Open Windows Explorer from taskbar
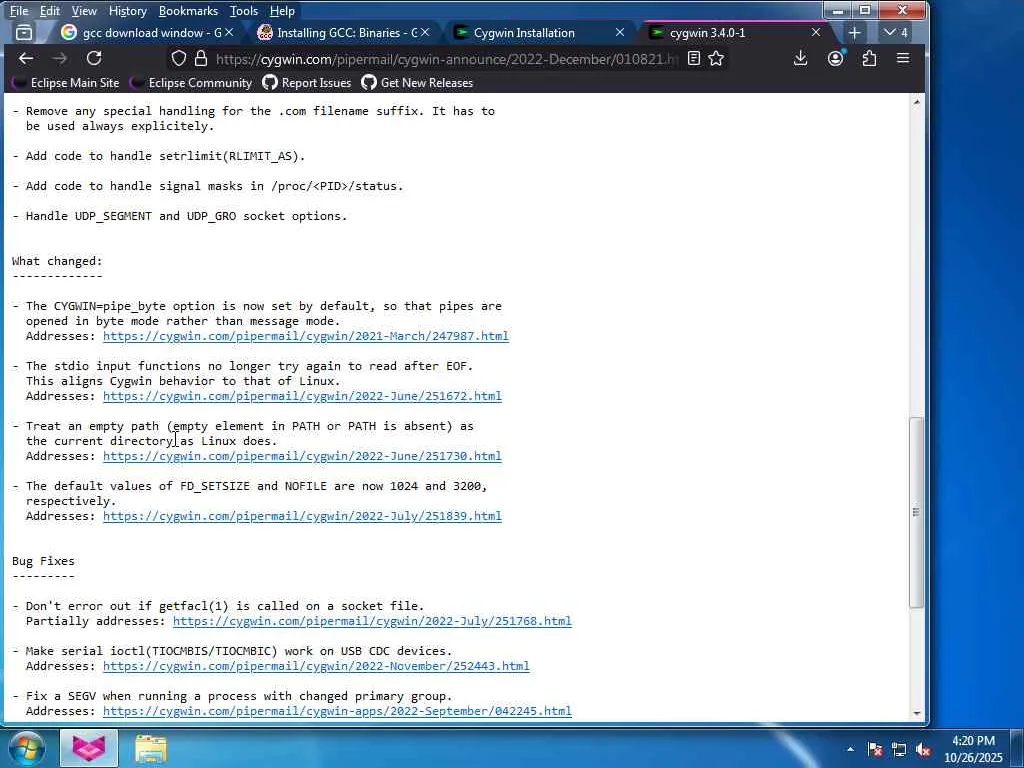 151,748
